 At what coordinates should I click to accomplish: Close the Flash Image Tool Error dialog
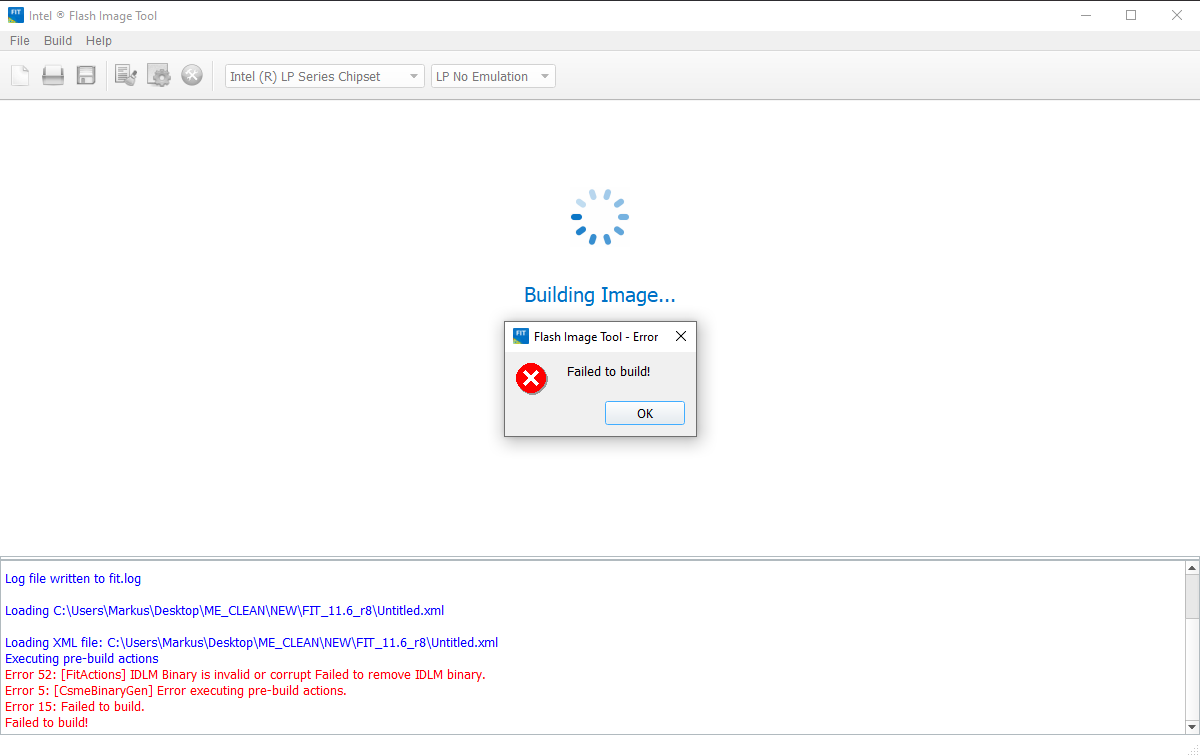point(681,337)
